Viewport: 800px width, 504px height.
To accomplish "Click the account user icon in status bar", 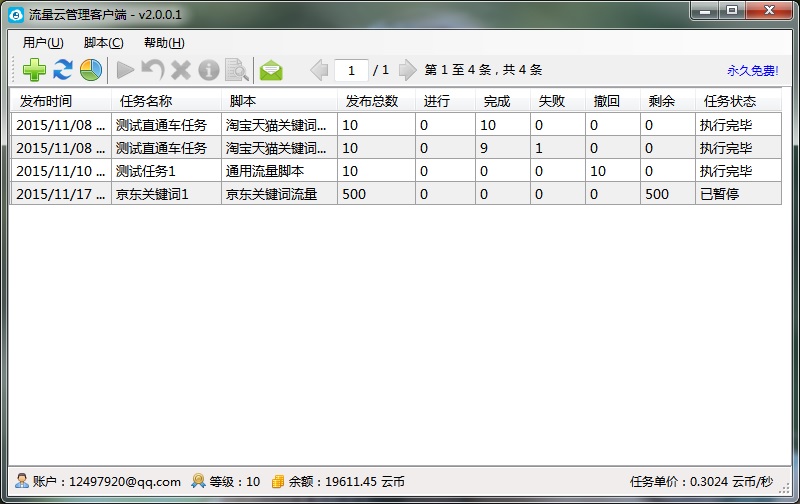I will 21,481.
